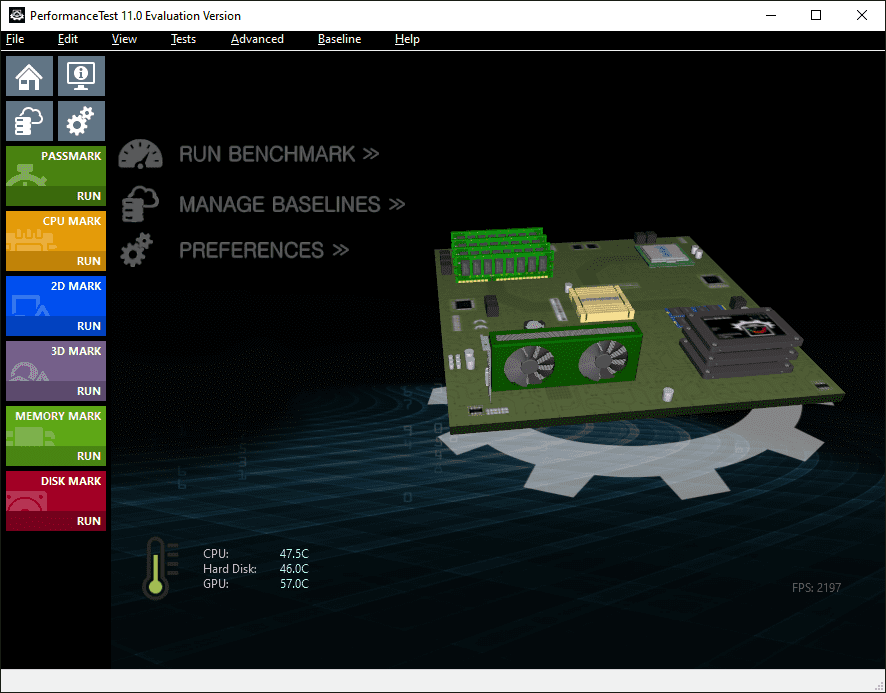This screenshot has height=693, width=886.
Task: Select the CPU MARK tile
Action: tap(56, 232)
